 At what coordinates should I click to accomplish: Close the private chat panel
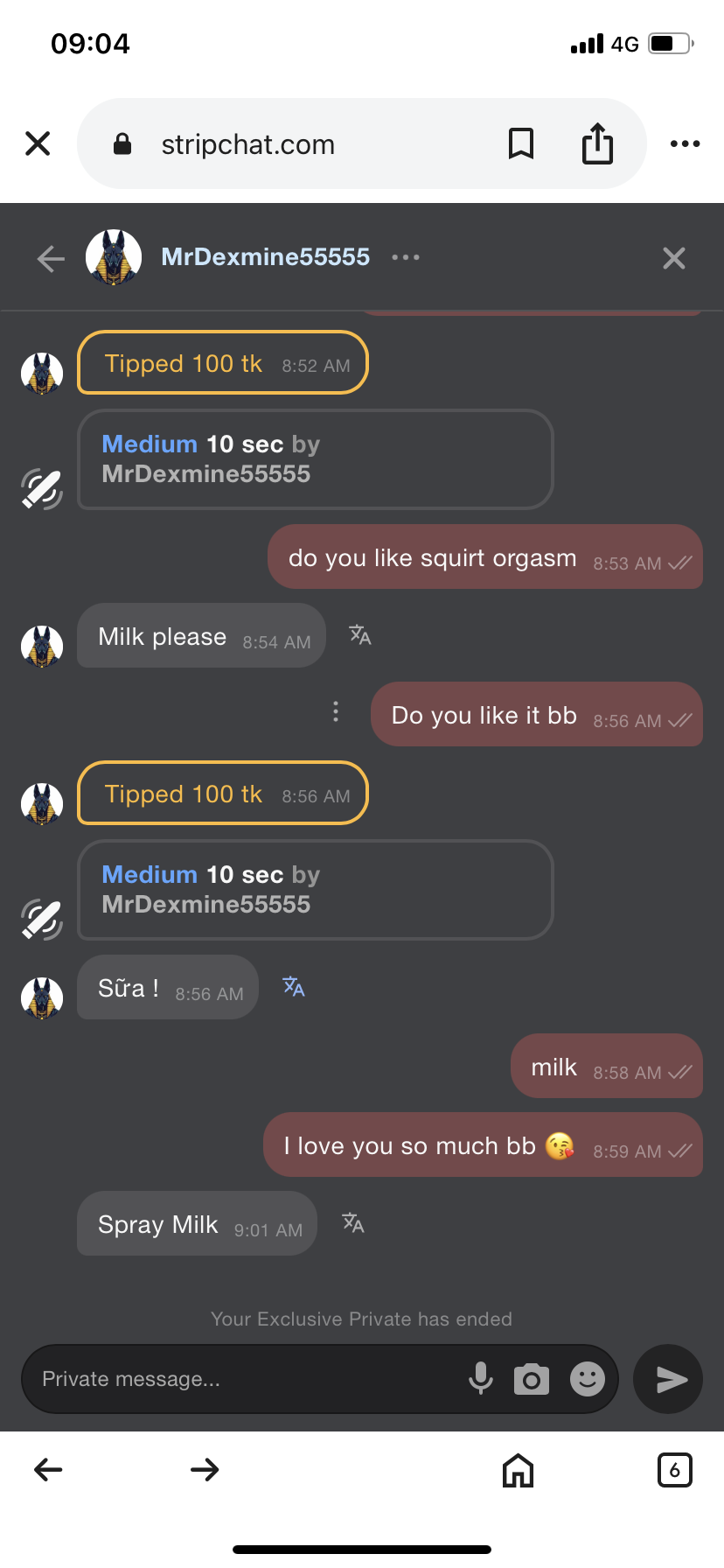pos(673,258)
